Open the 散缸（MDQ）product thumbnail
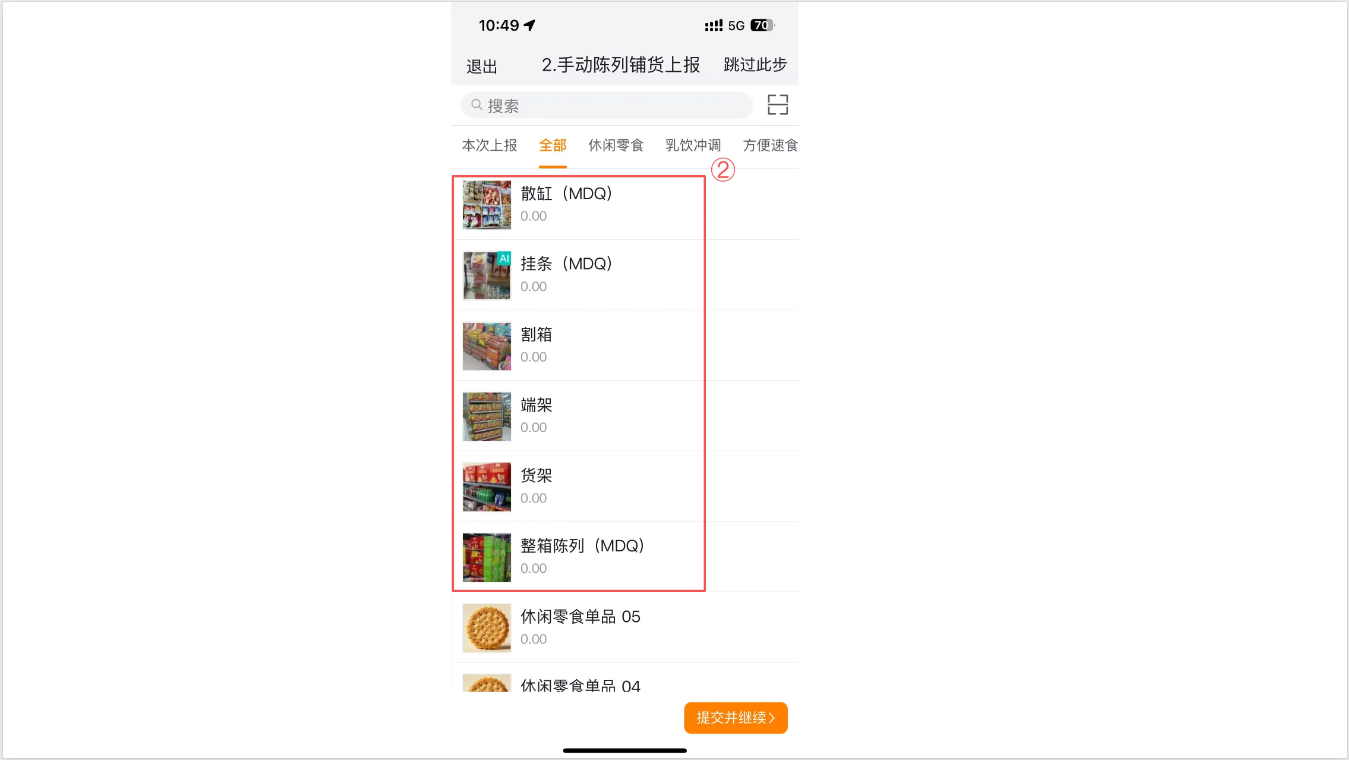Viewport: 1349px width, 760px height. click(487, 205)
